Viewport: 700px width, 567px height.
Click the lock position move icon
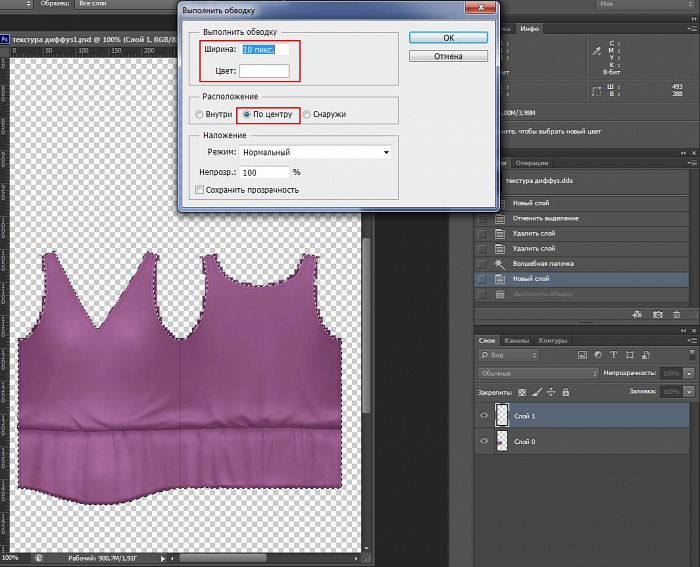549,392
